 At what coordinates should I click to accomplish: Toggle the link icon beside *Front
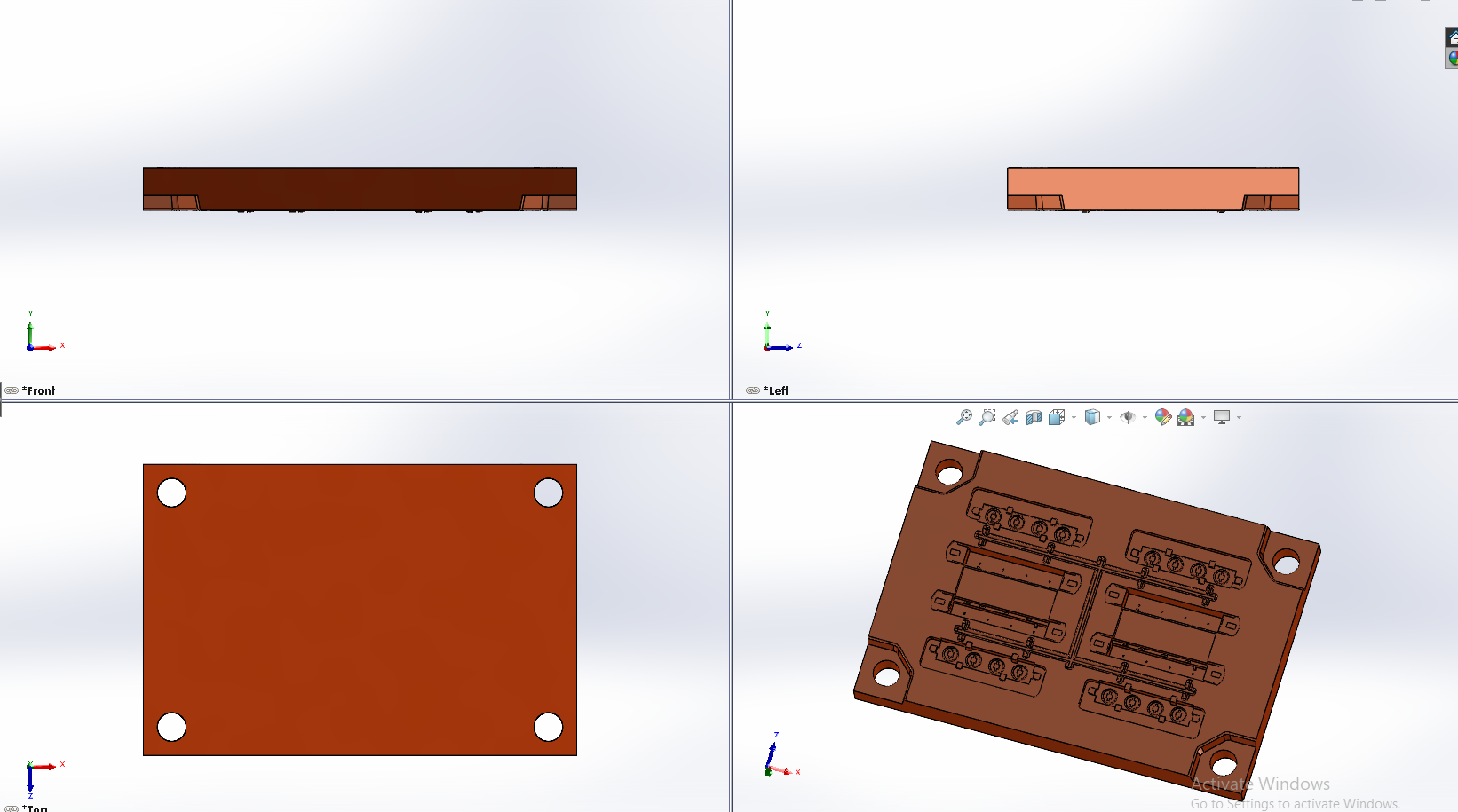[12, 390]
